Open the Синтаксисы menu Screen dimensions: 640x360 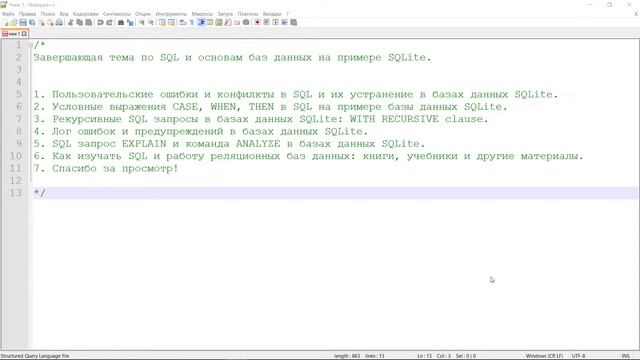point(117,14)
